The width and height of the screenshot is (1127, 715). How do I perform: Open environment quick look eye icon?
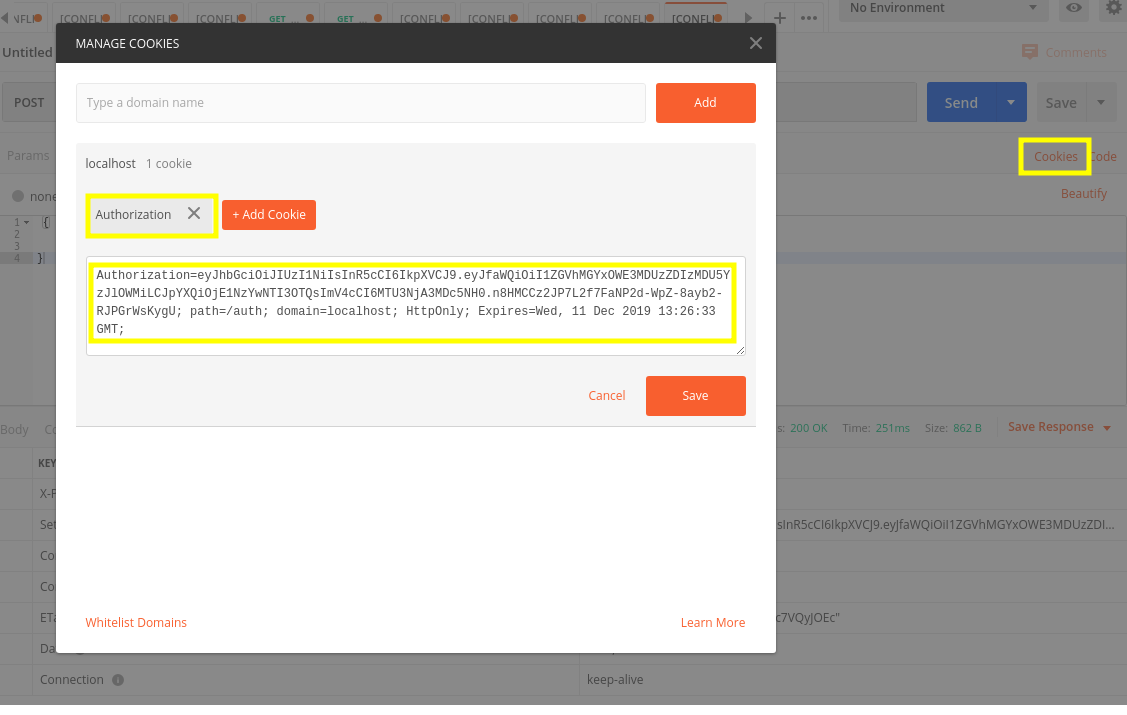1074,8
